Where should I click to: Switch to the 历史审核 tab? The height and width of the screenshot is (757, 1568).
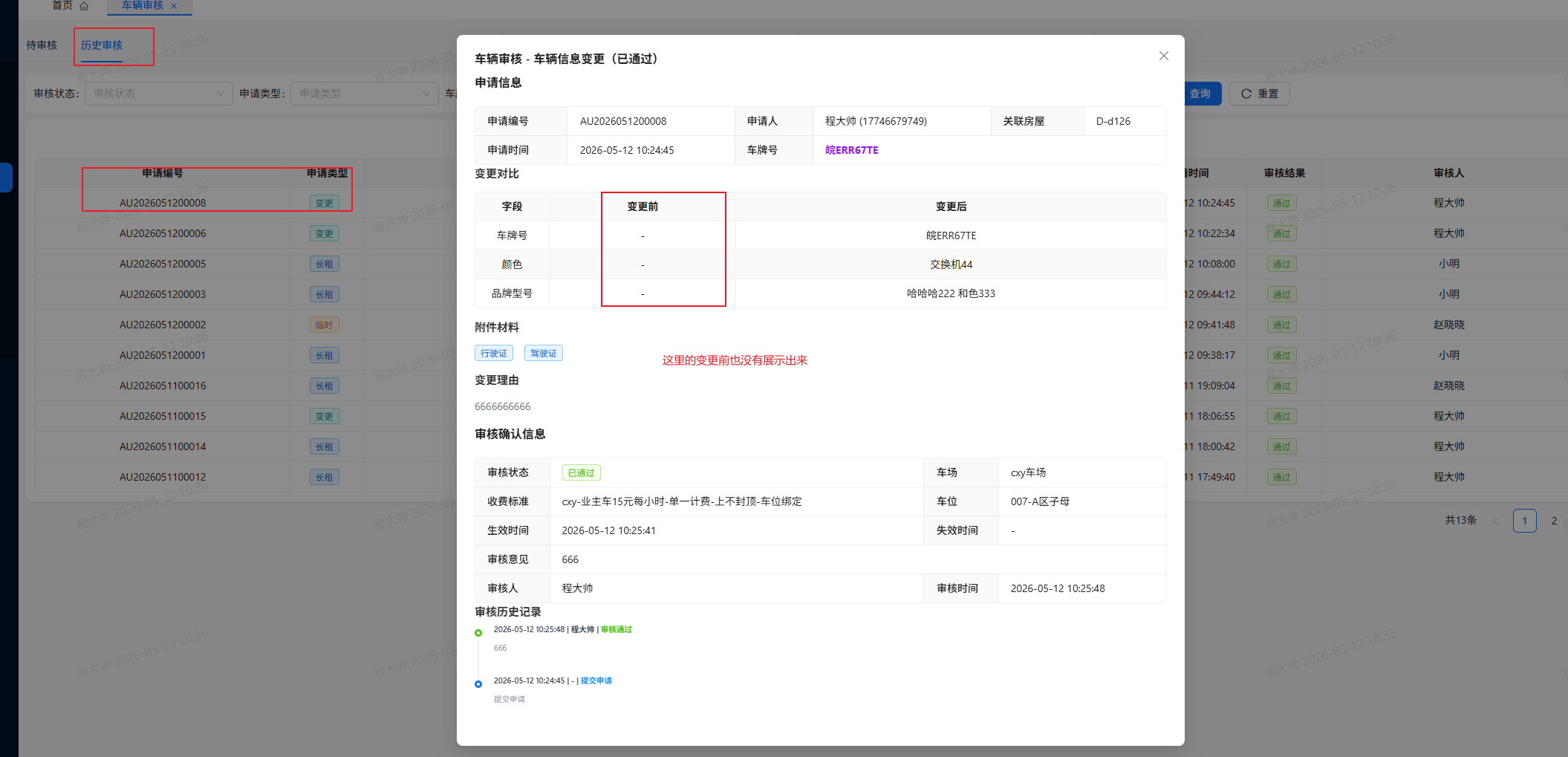(102, 45)
